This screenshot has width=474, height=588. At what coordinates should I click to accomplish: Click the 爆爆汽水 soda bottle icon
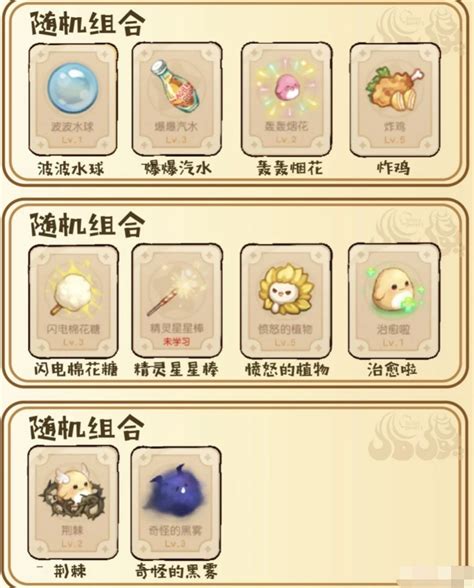coord(176,86)
